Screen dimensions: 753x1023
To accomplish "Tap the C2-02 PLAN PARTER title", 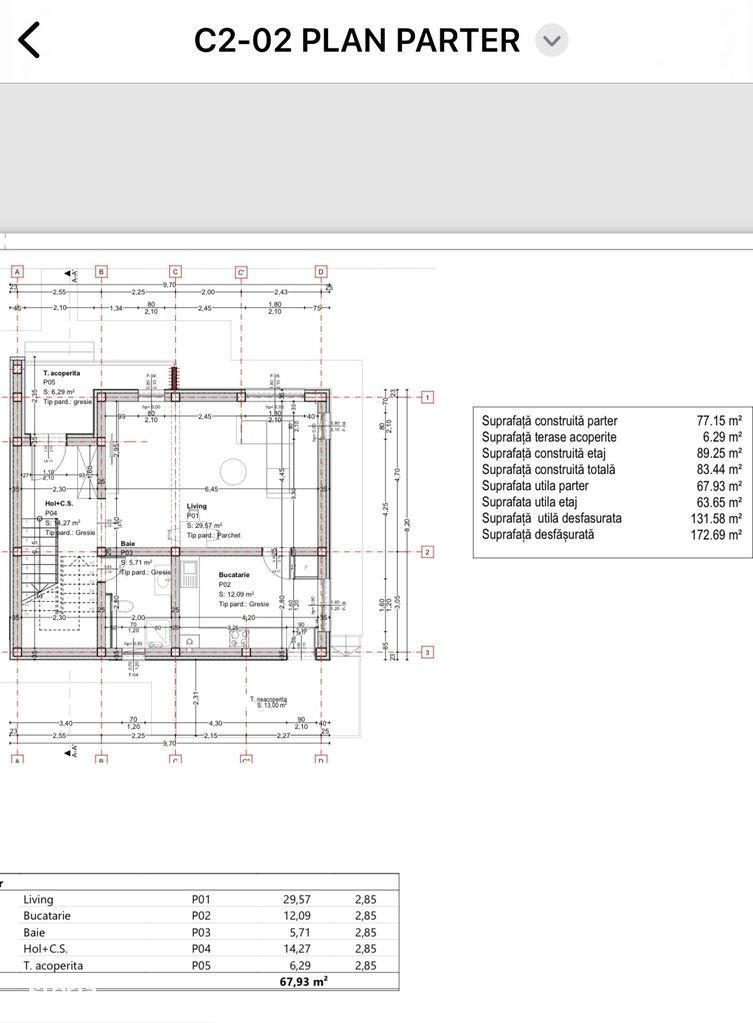I will pos(356,41).
